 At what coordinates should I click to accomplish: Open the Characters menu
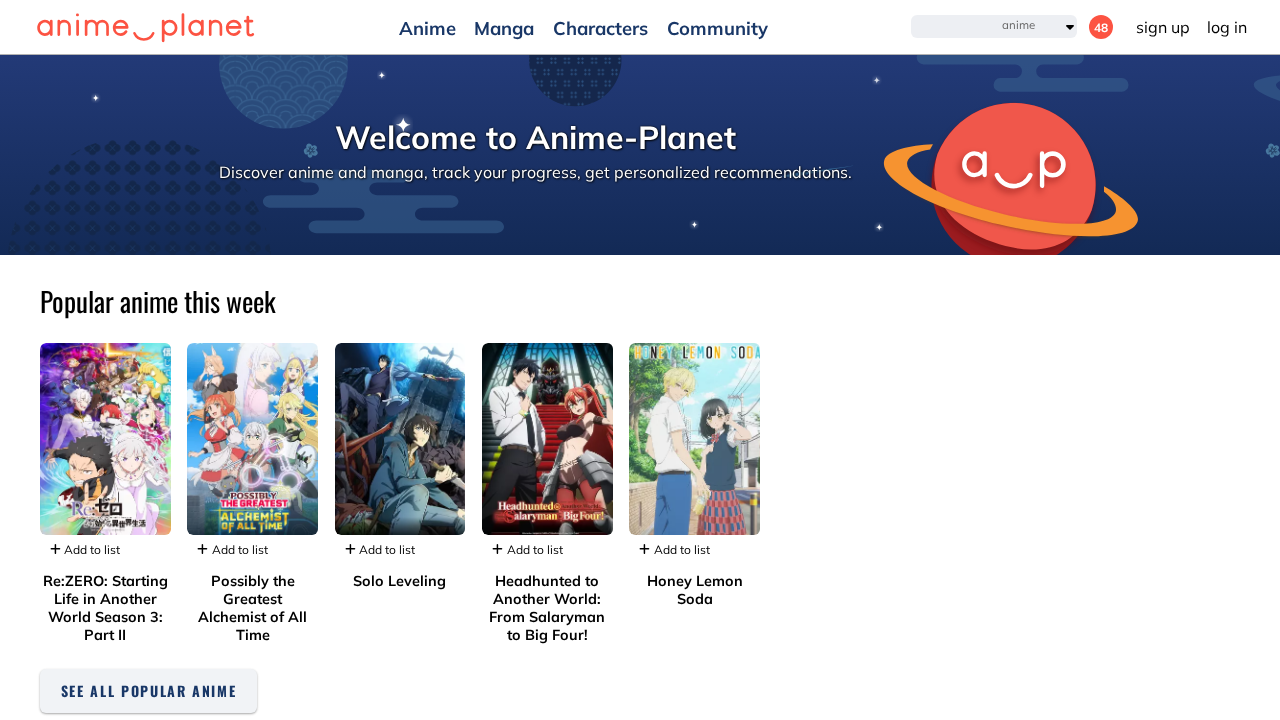tap(600, 28)
